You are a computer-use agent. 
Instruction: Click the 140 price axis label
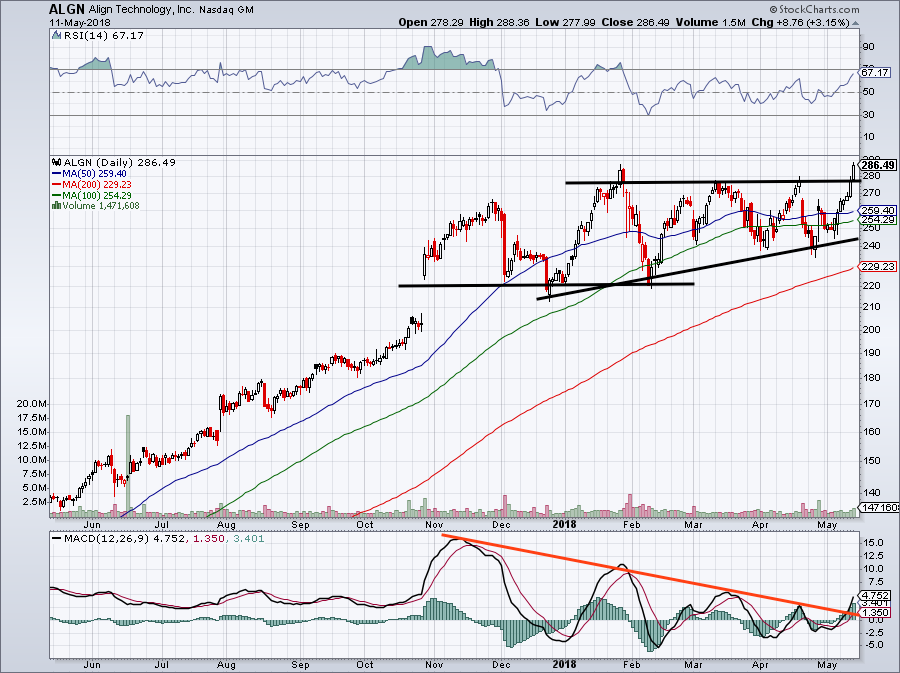coord(871,492)
